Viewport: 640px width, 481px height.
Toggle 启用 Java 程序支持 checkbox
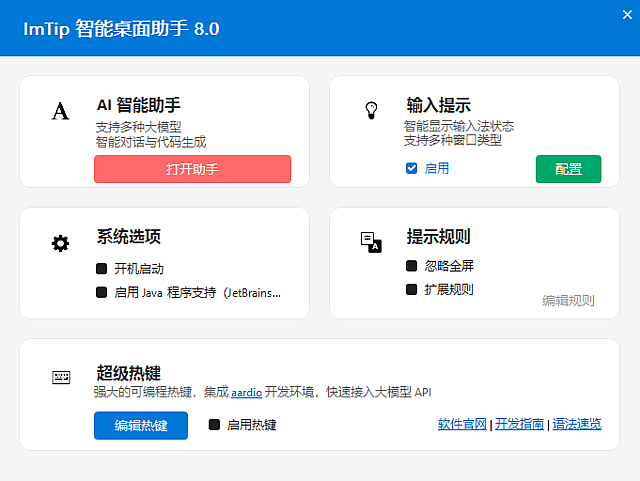102,293
